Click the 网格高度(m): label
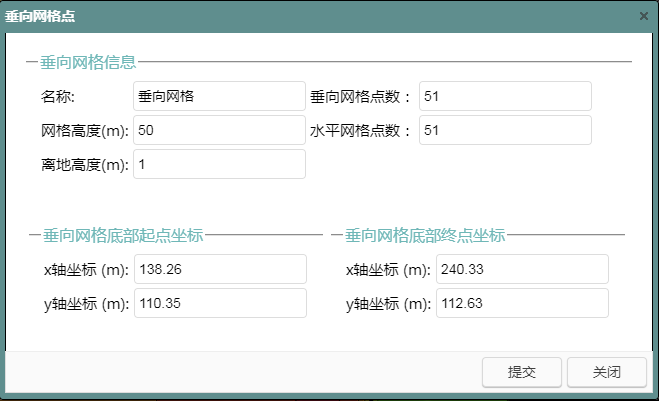 [x=85, y=131]
